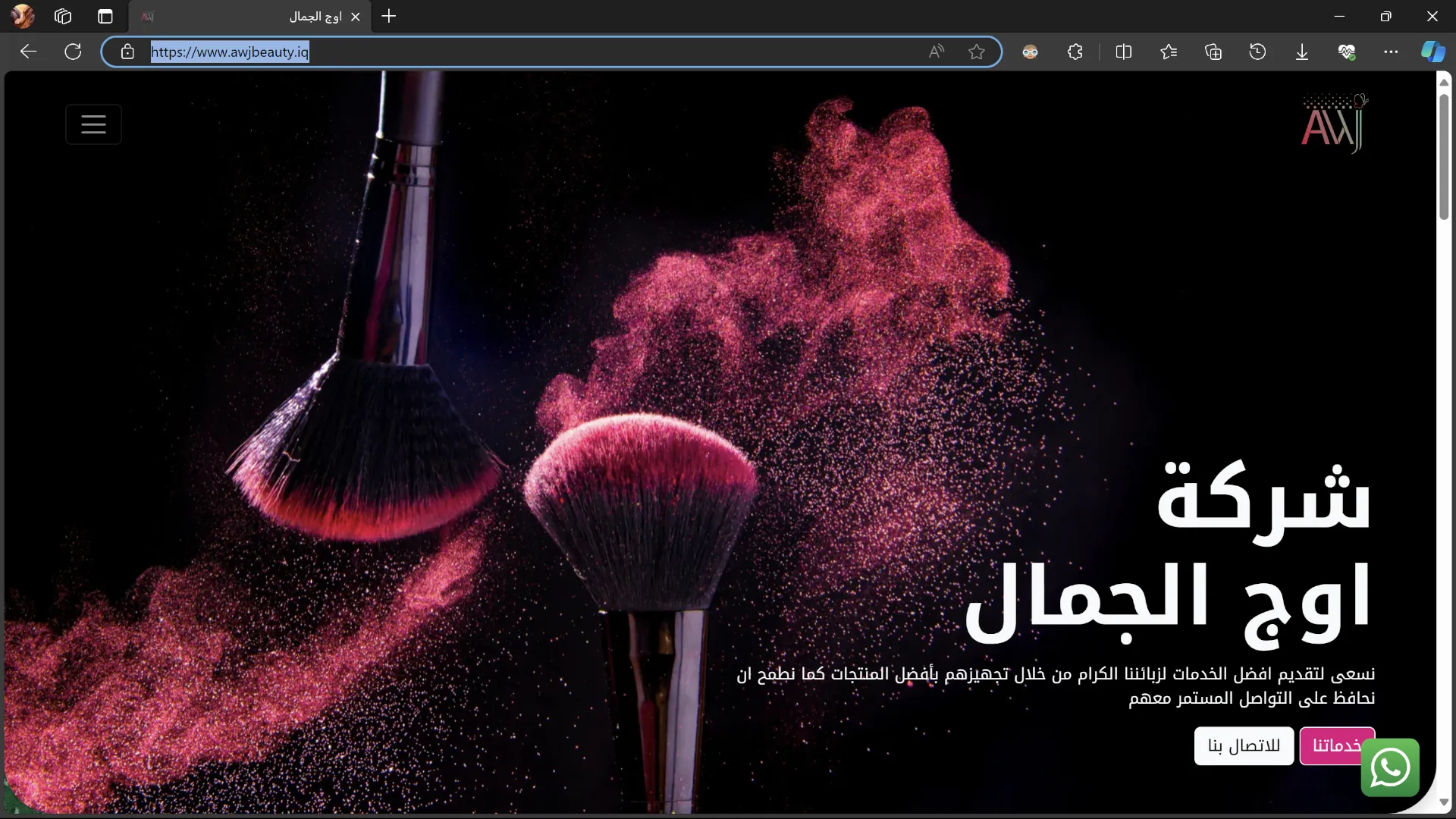Open the Downloads panel
The image size is (1456, 819).
pyautogui.click(x=1301, y=52)
